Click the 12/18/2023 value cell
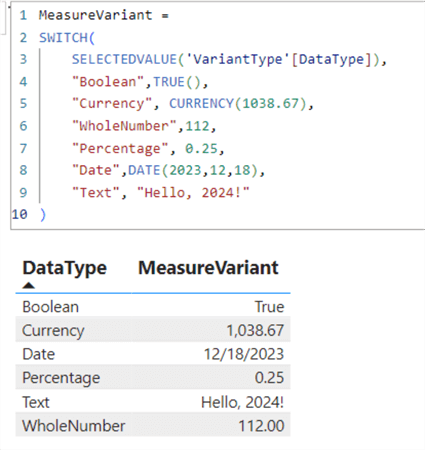The image size is (425, 450). 244,354
